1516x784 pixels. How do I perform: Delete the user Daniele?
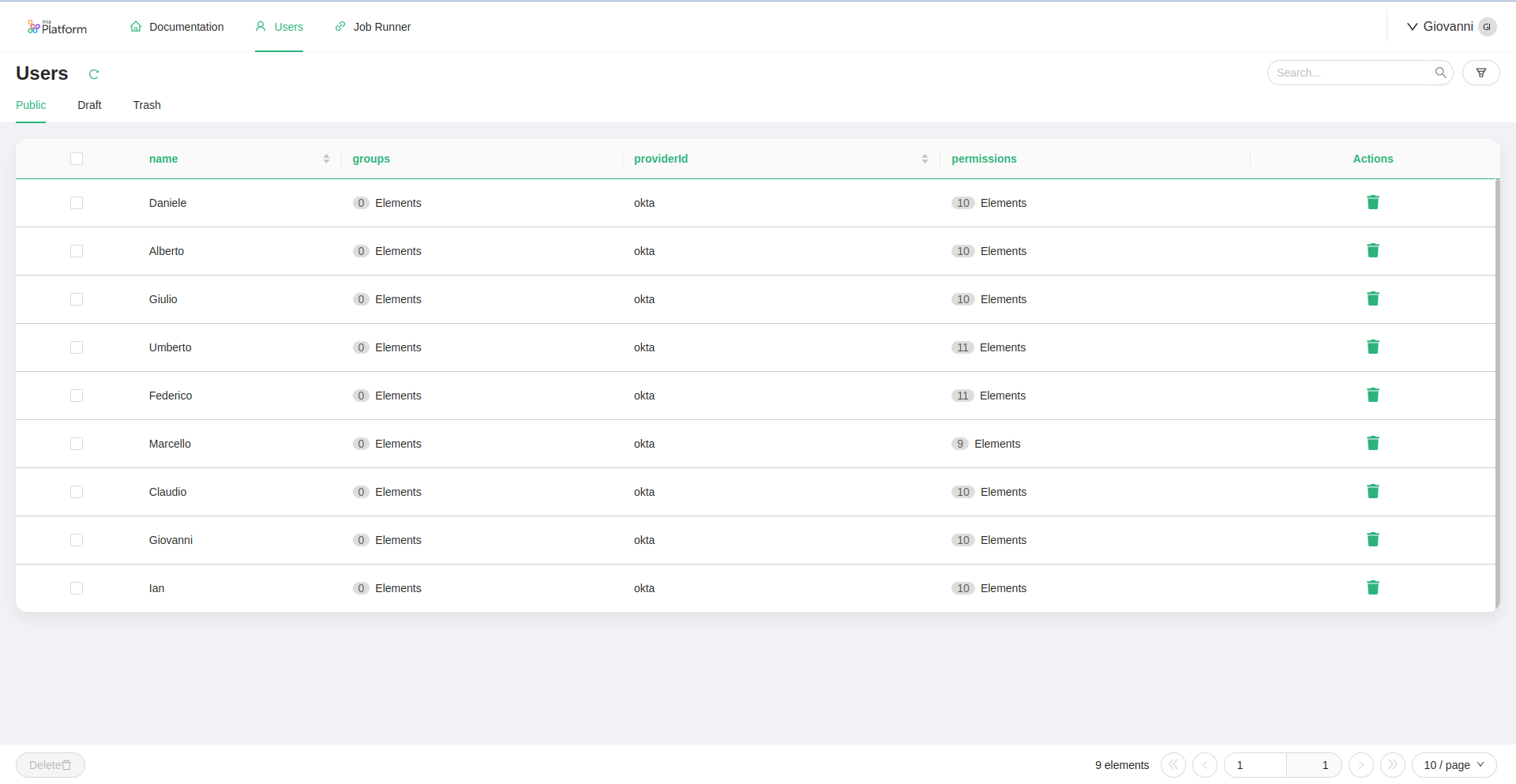(x=1372, y=202)
